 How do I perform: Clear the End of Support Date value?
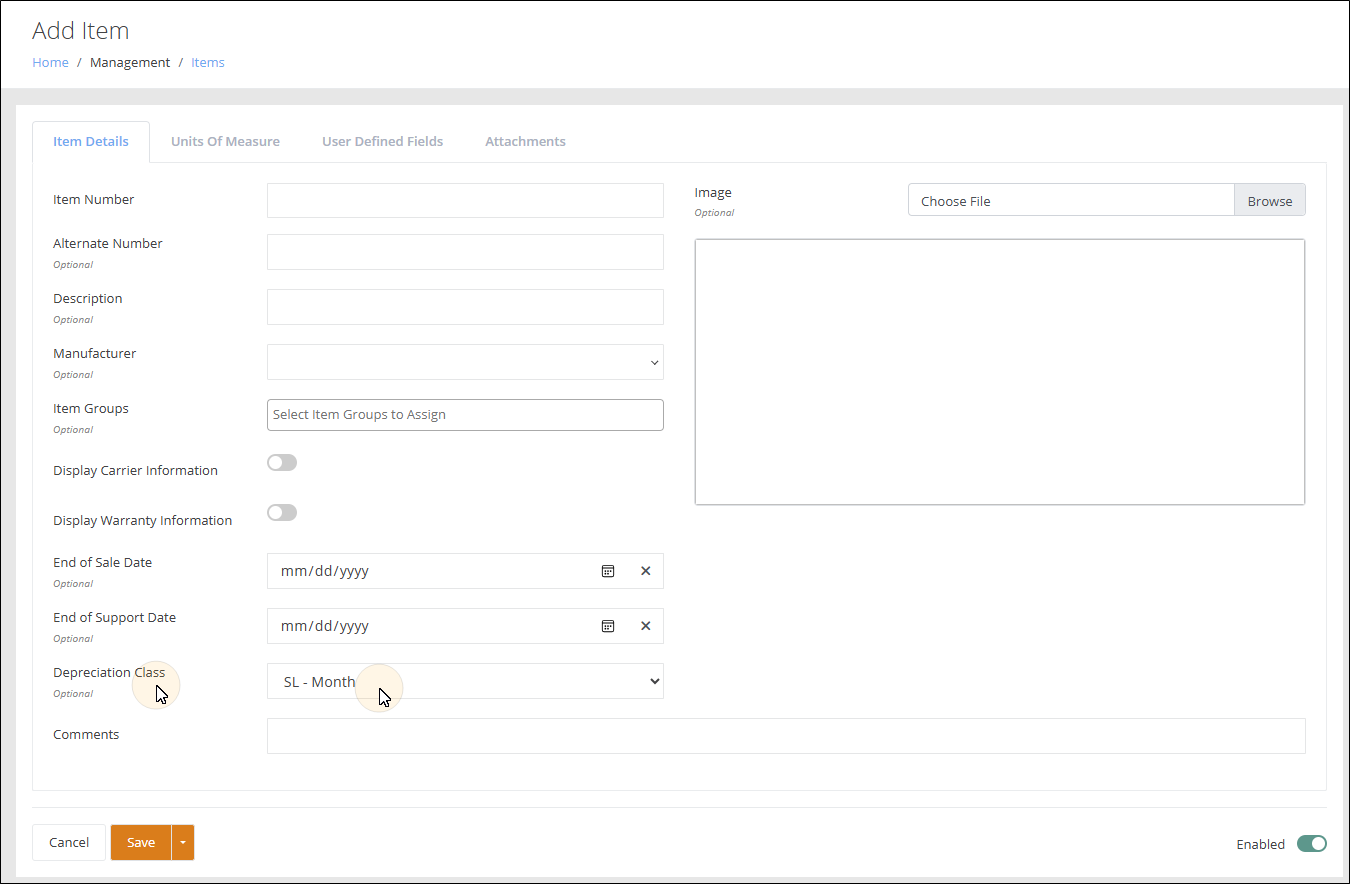[x=645, y=626]
